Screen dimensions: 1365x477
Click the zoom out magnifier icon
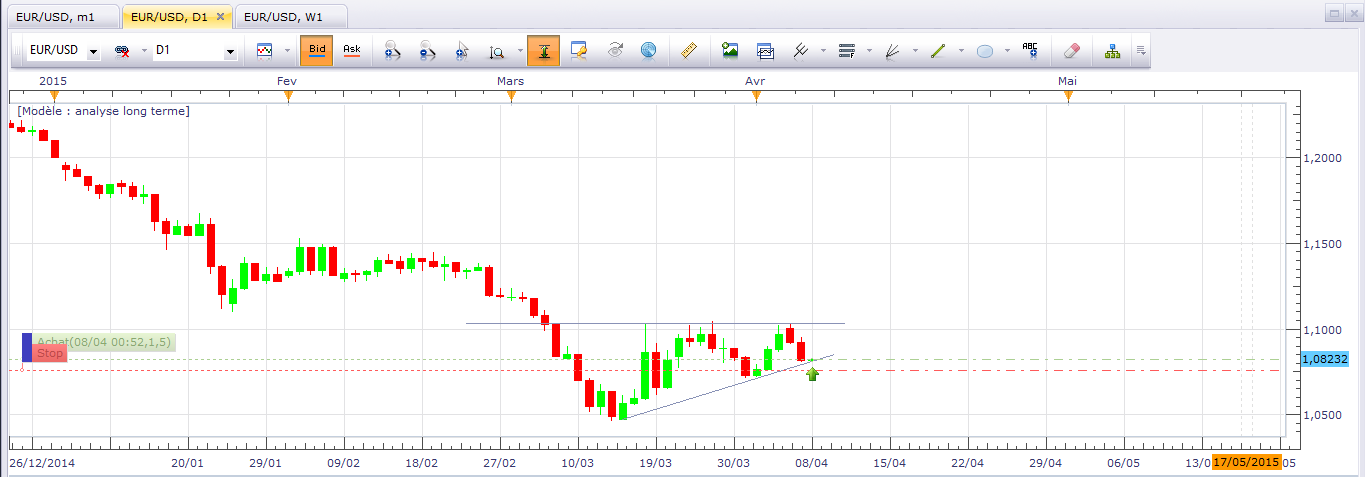point(427,50)
